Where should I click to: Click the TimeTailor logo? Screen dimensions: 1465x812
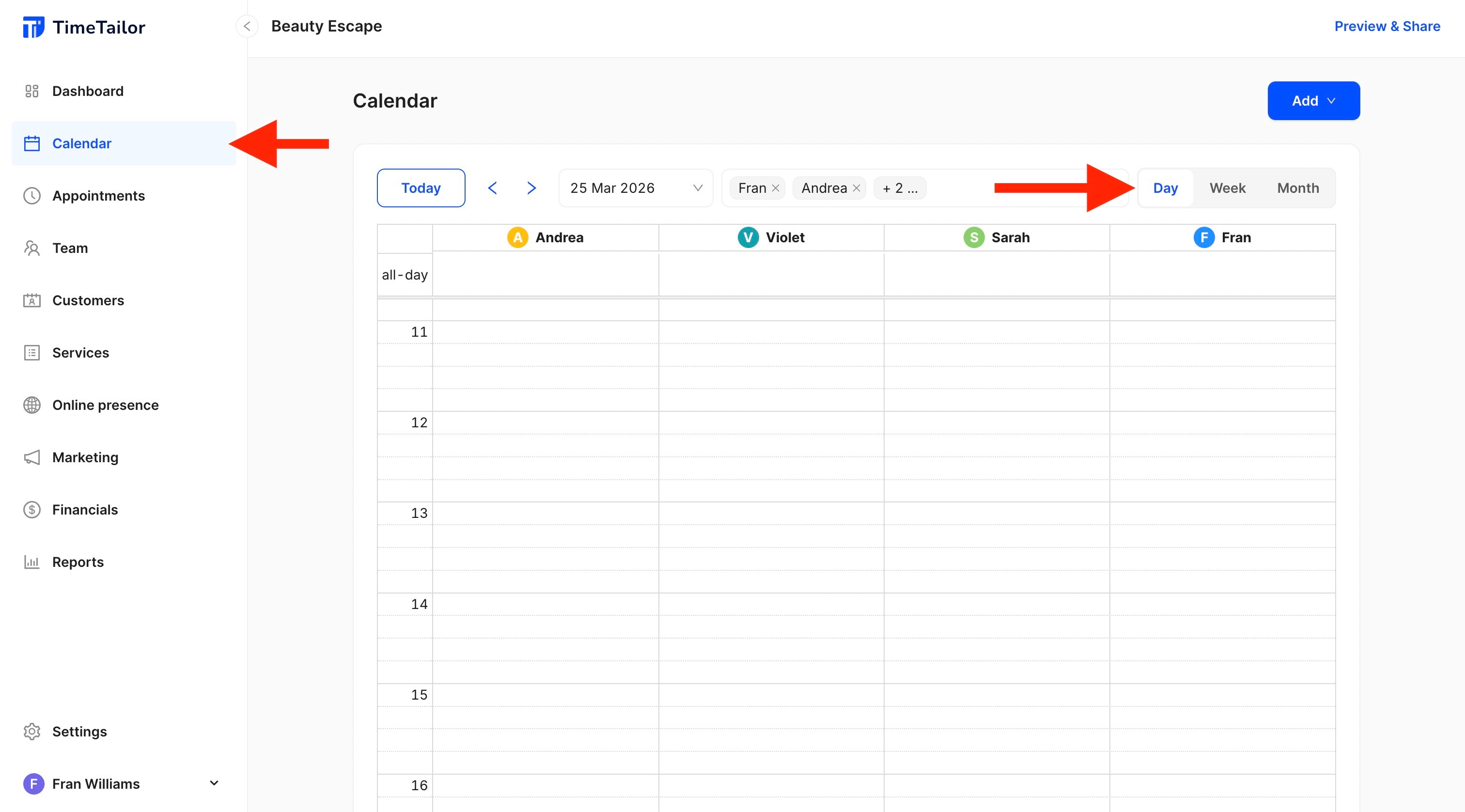(x=84, y=26)
